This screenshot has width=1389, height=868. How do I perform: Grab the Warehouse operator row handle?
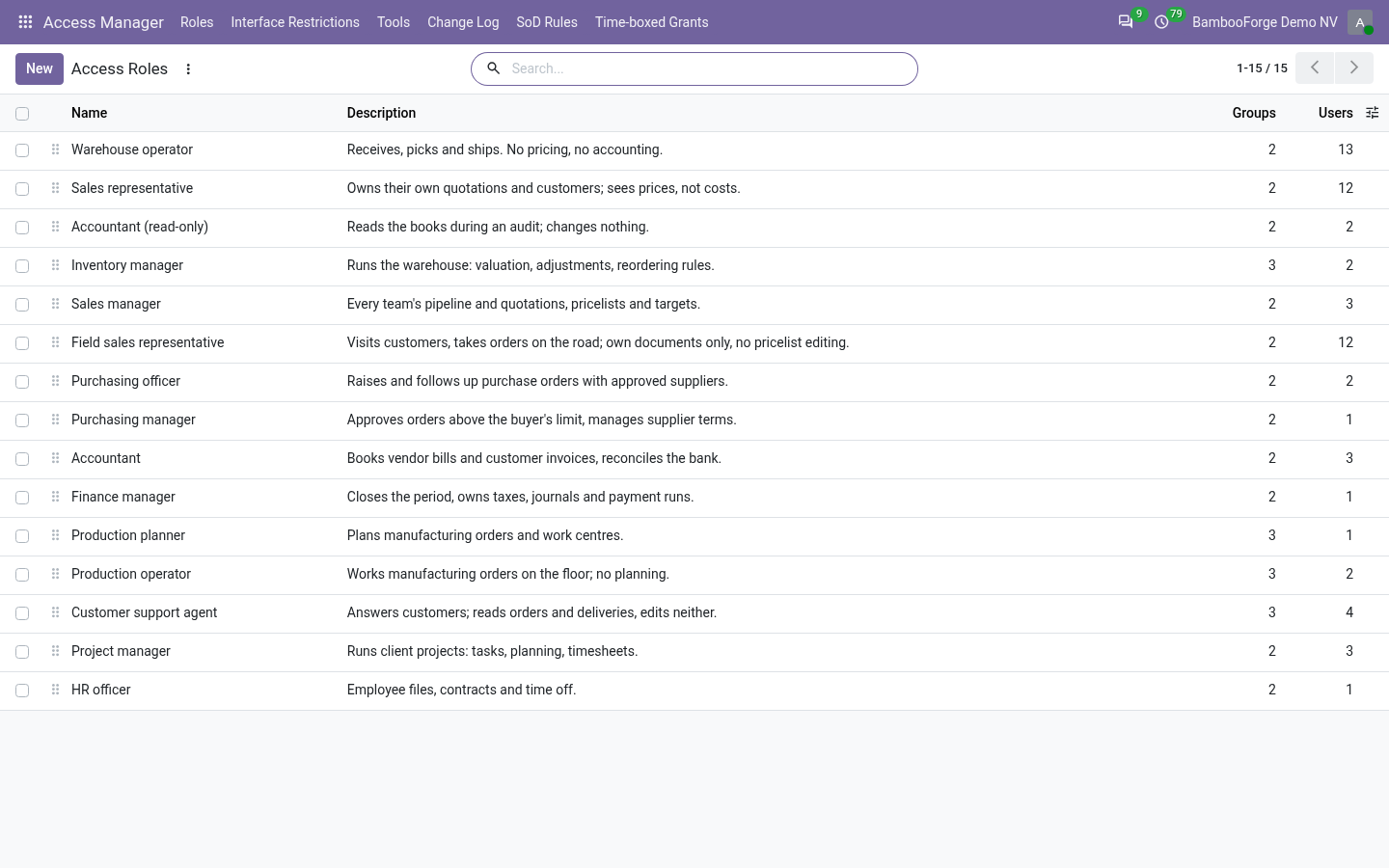pyautogui.click(x=55, y=149)
